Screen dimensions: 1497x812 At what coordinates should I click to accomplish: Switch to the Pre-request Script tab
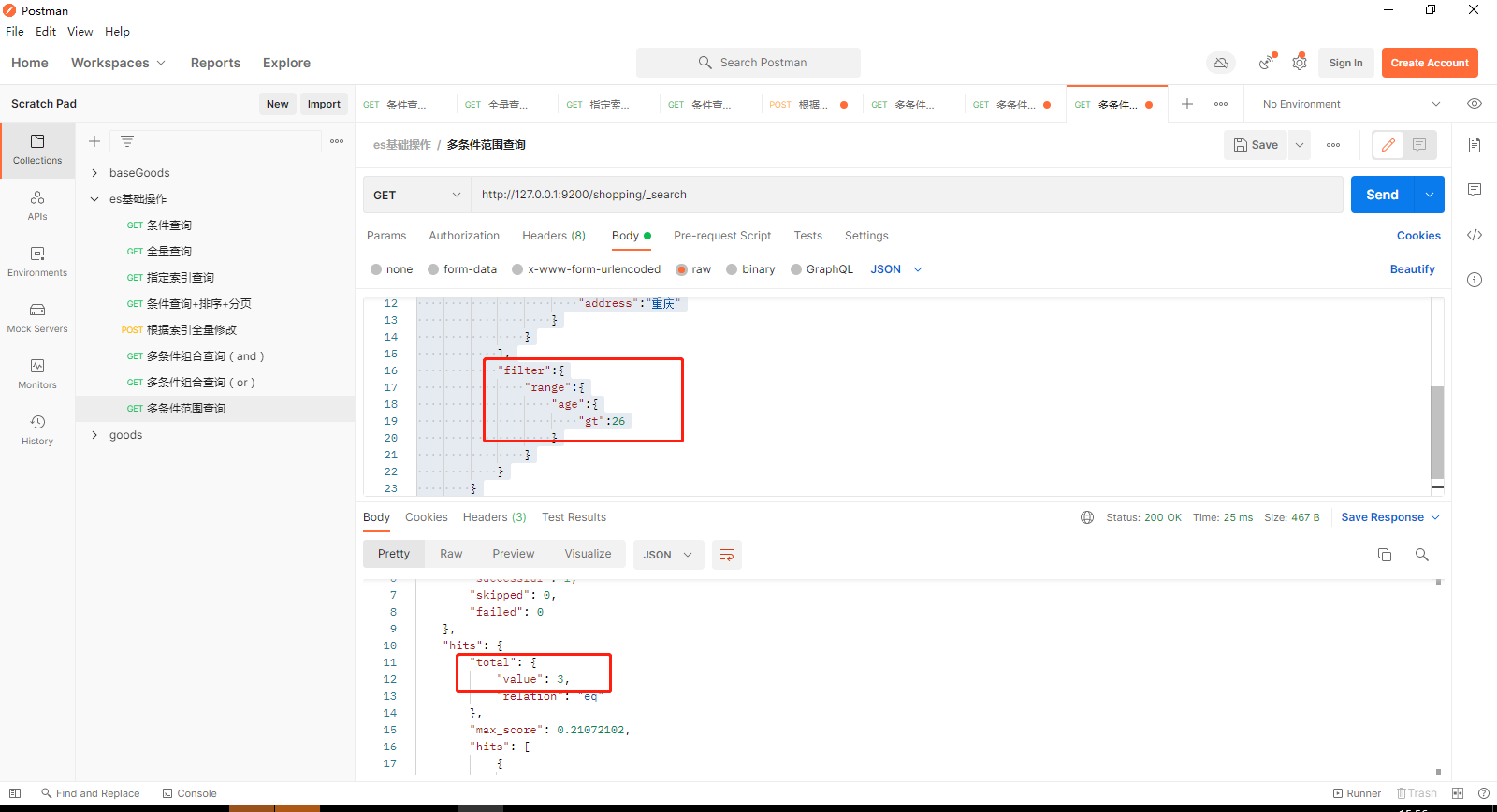tap(722, 236)
